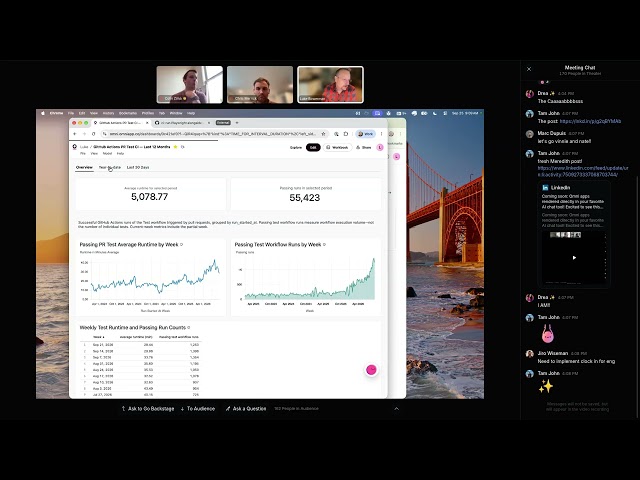This screenshot has height=480, width=640.
Task: Select the Overview dashboard tab
Action: (x=84, y=167)
